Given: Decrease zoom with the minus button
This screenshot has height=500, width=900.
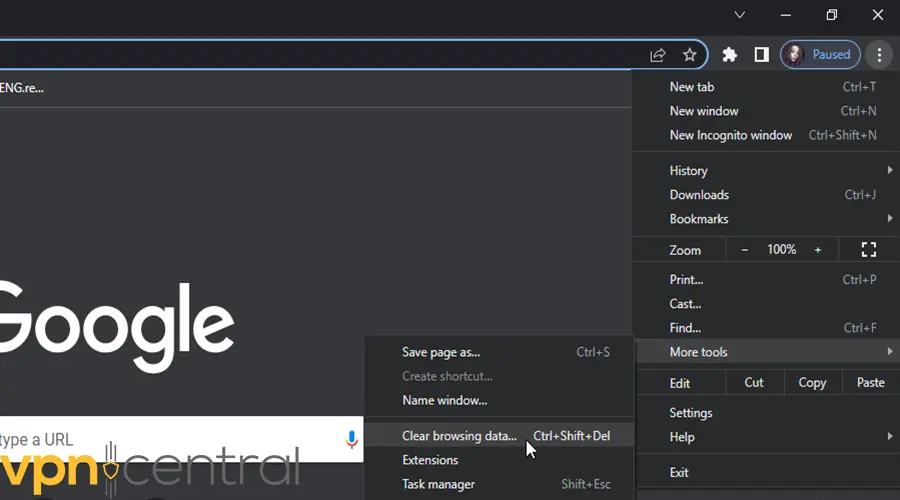Looking at the screenshot, I should (x=744, y=250).
